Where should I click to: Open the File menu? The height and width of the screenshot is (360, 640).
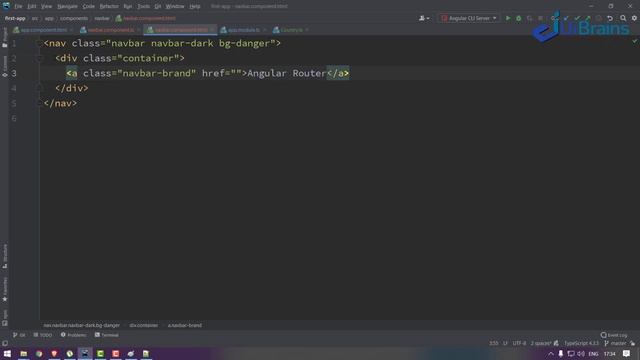click(18, 7)
